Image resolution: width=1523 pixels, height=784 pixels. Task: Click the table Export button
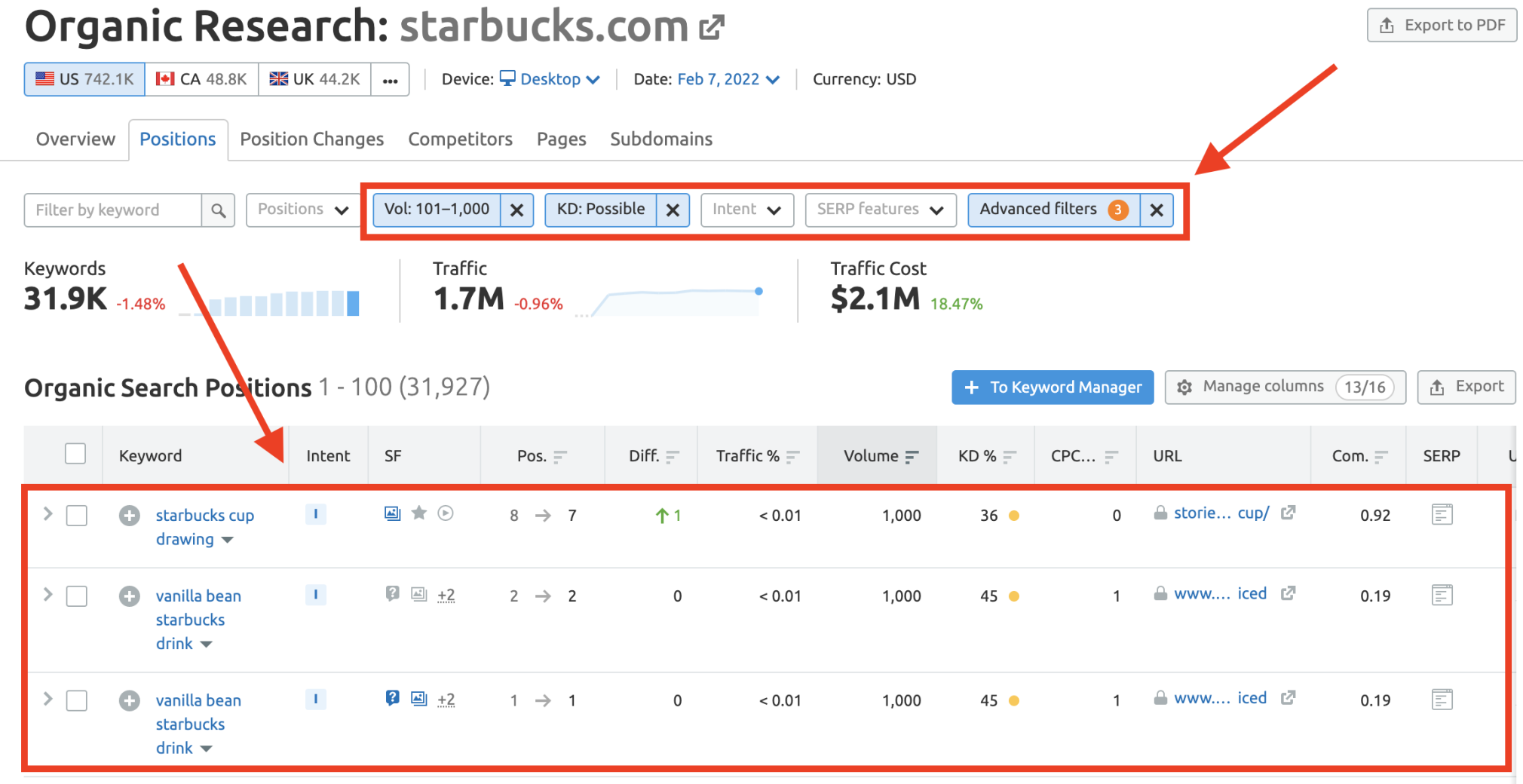coord(1466,387)
